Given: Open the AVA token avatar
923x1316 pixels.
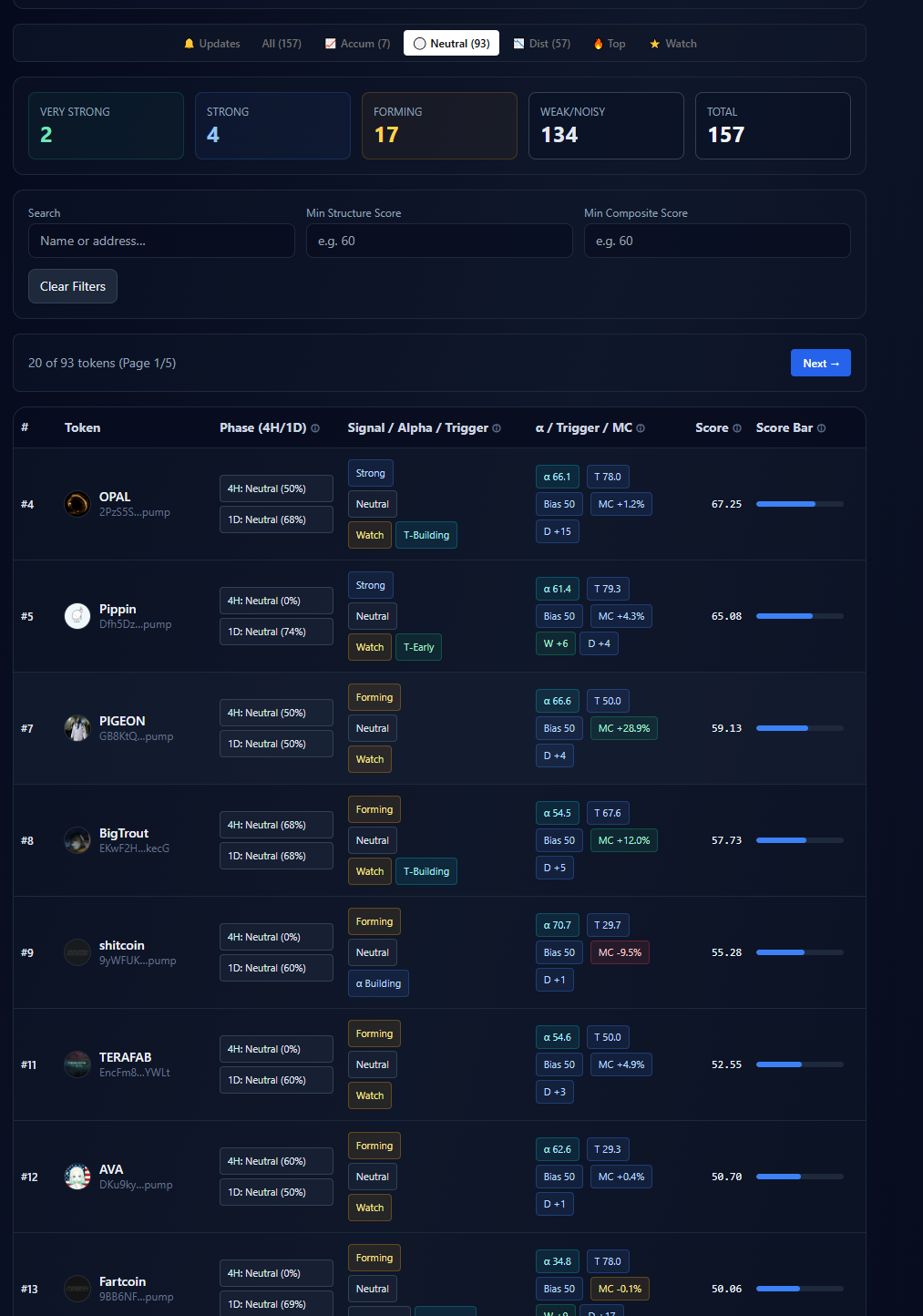Looking at the screenshot, I should [77, 1177].
